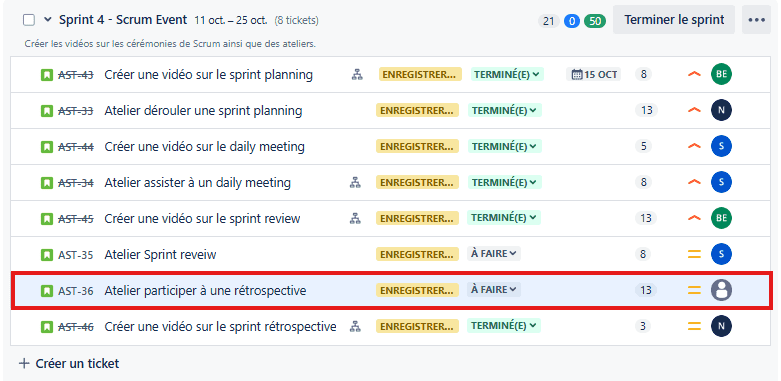Click the N assignee avatar on AST-46
781x381 pixels.
721,326
